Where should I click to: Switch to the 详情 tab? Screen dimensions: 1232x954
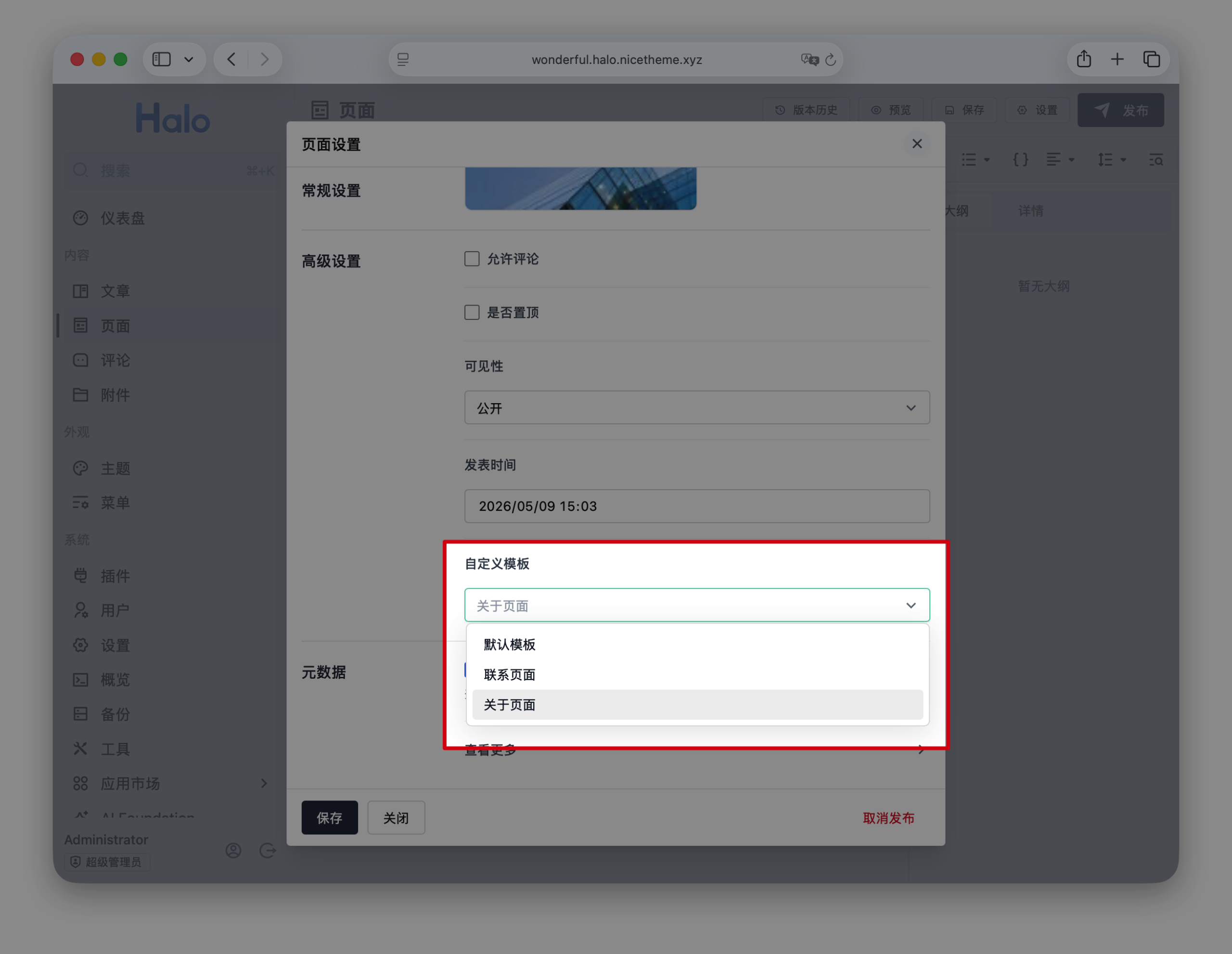click(1031, 211)
